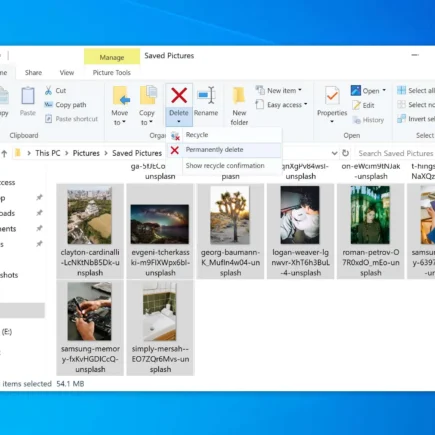Viewport: 435px width, 435px height.
Task: Click the georg-baumann-K_MufIn4w04-unsplash file name
Action: [230, 263]
